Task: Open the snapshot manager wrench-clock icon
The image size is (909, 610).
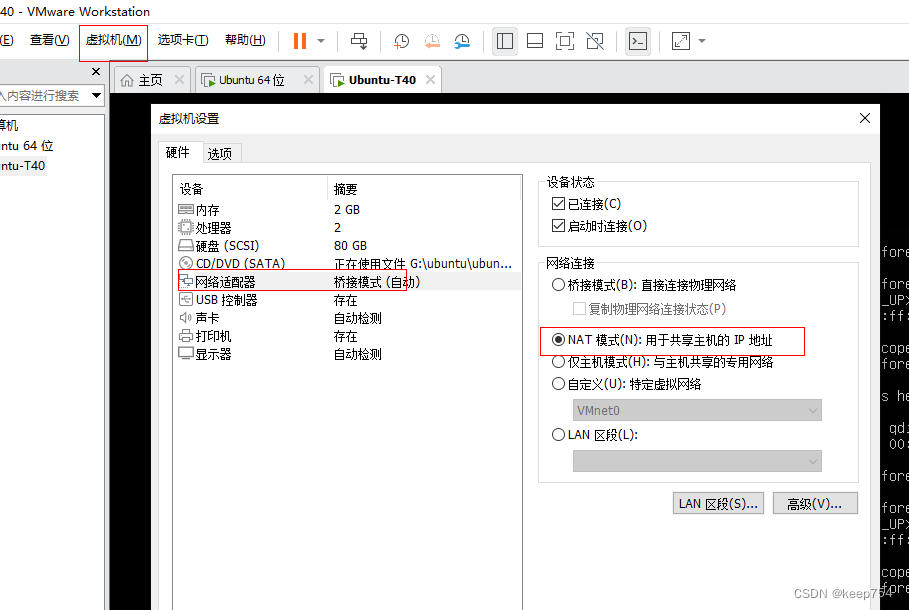Action: [462, 41]
